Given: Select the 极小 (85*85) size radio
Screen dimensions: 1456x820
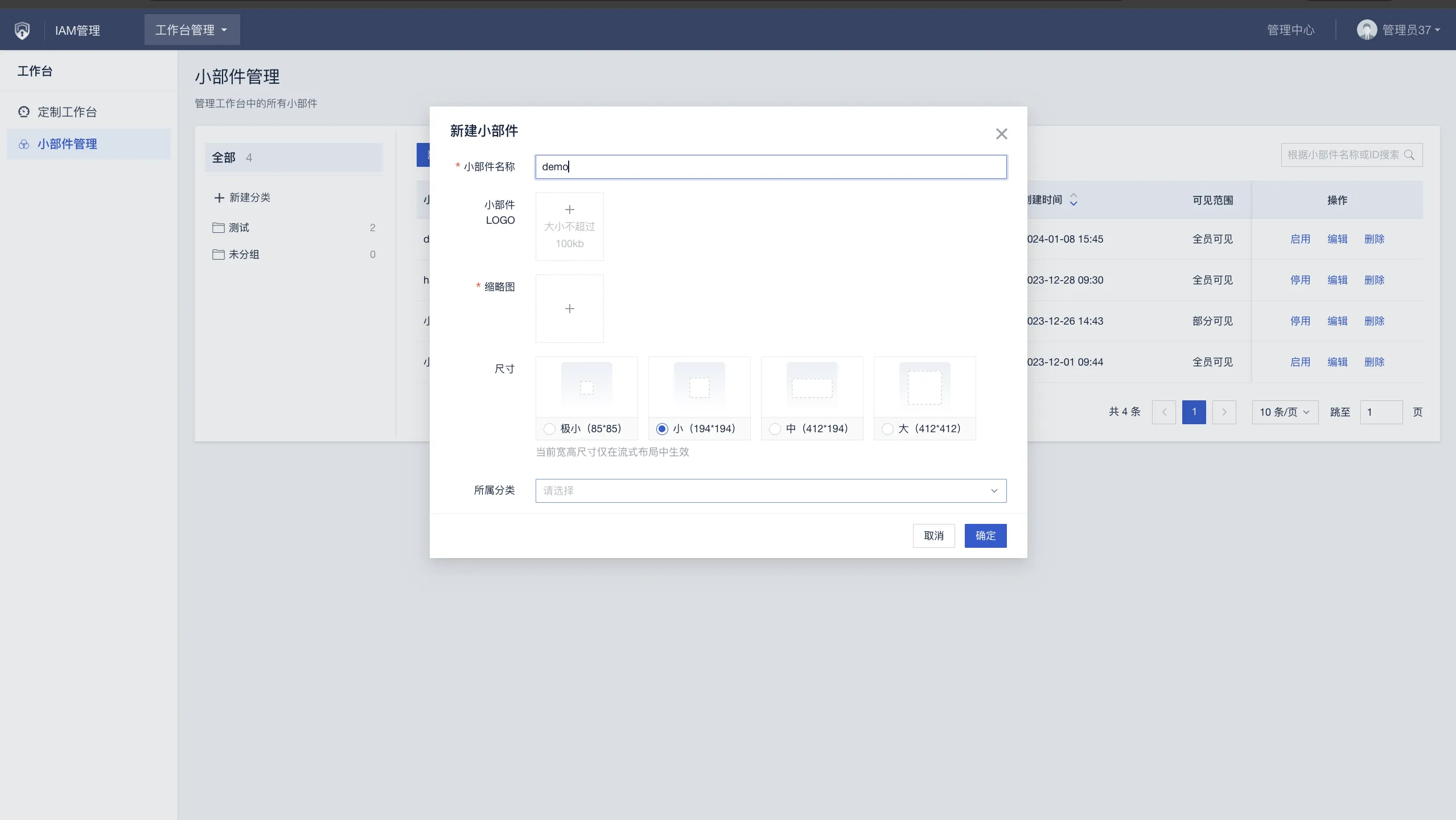Looking at the screenshot, I should (549, 429).
